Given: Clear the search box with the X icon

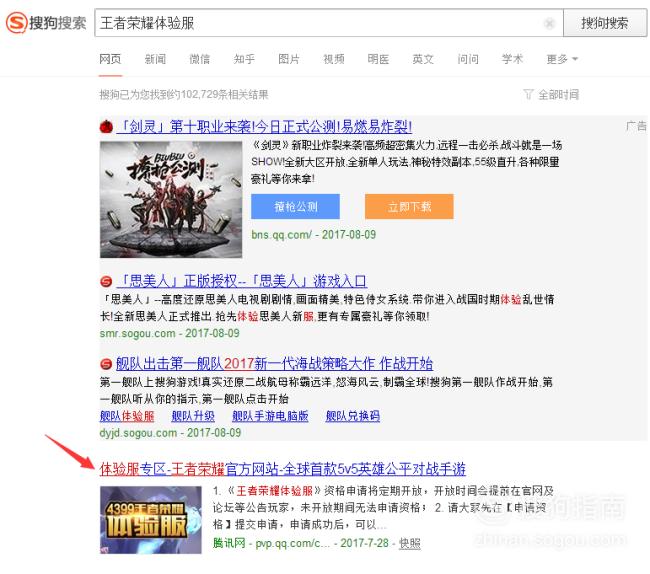Looking at the screenshot, I should 549,23.
